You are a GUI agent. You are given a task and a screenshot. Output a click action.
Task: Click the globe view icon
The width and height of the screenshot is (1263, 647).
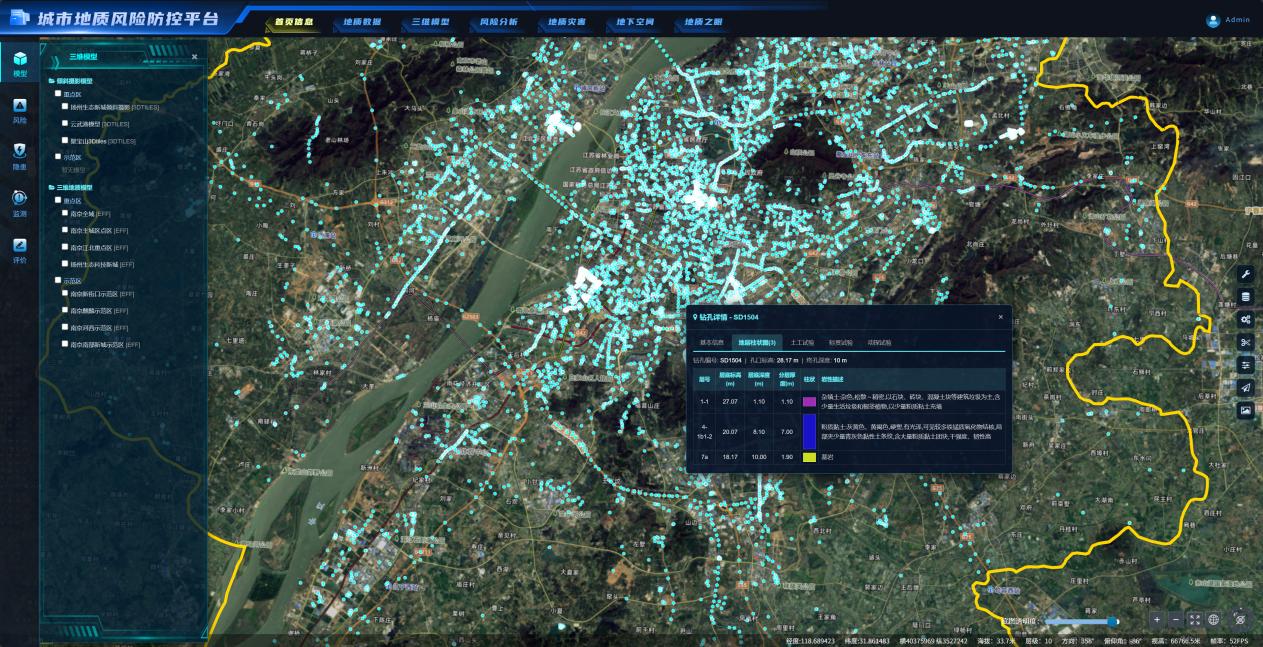point(1213,620)
